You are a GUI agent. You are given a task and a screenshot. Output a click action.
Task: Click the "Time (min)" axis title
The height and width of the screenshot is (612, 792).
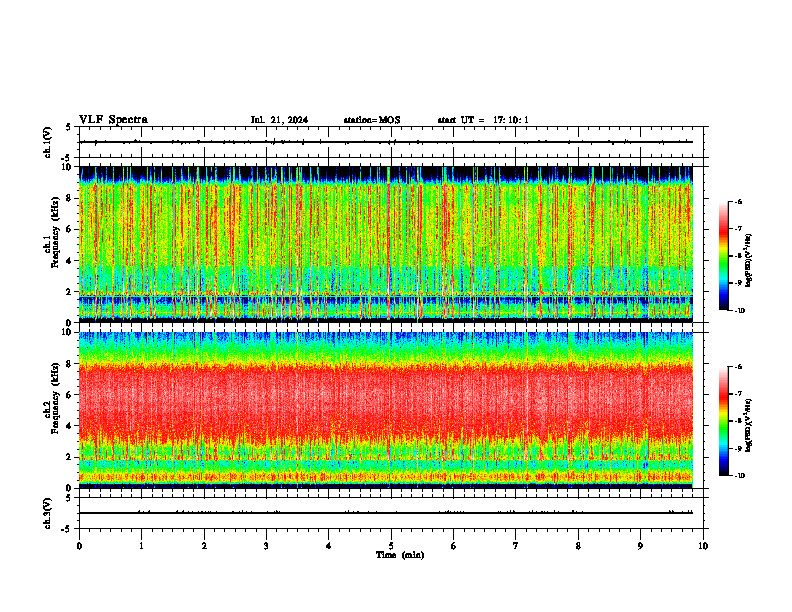click(x=400, y=555)
